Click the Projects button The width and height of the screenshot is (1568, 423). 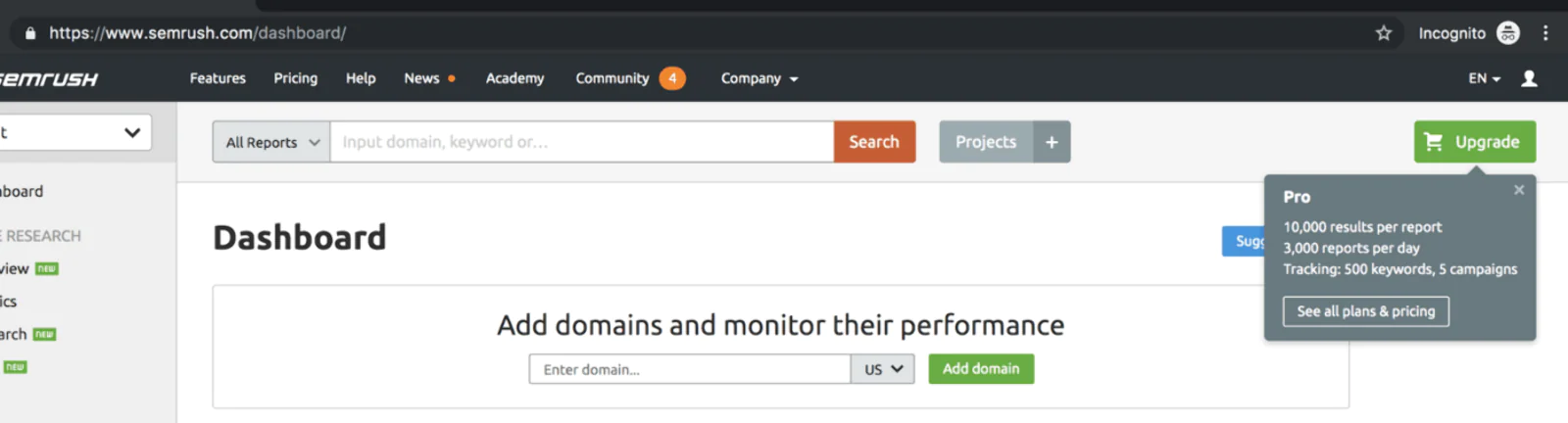point(986,142)
